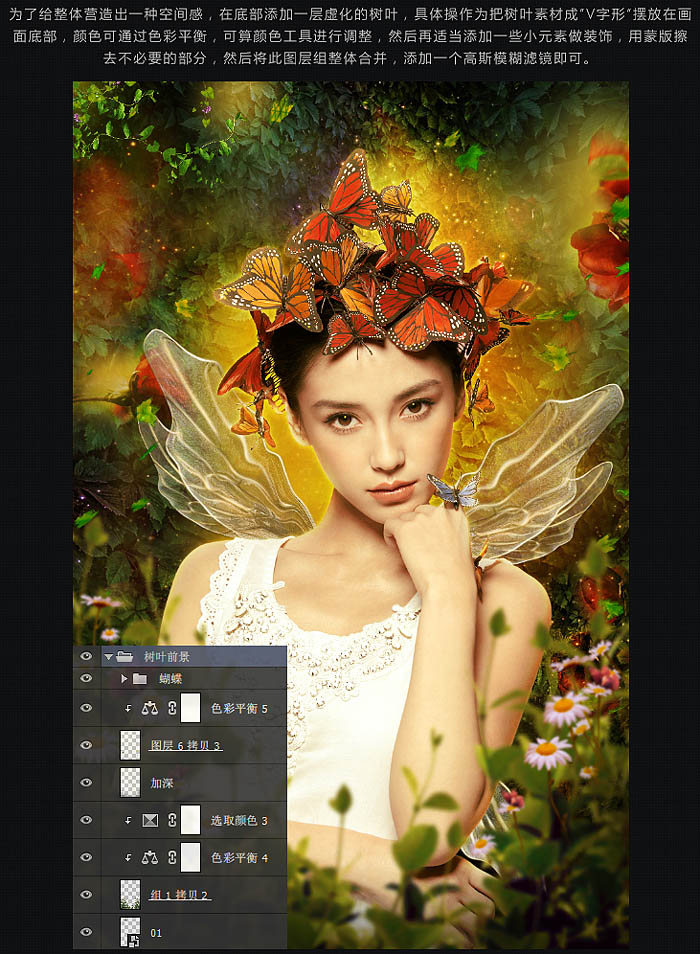Toggle visibility of 选取颜色 3
This screenshot has height=954, width=700.
click(x=86, y=820)
